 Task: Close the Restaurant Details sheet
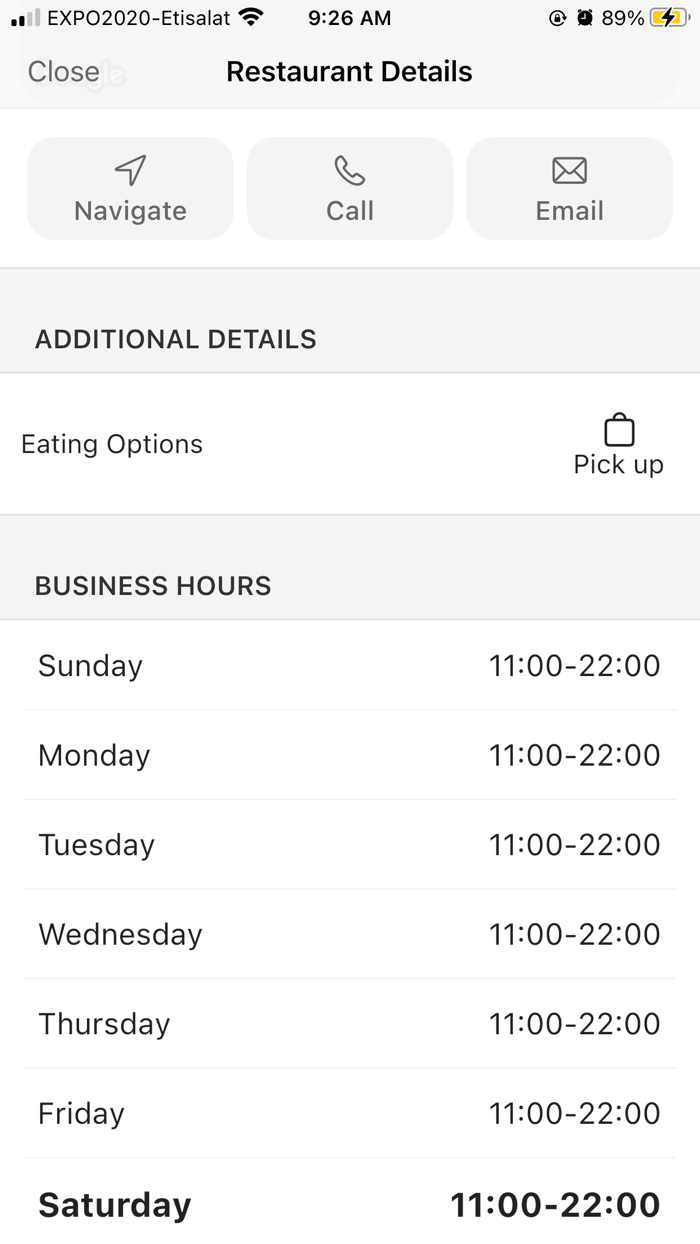tap(63, 72)
